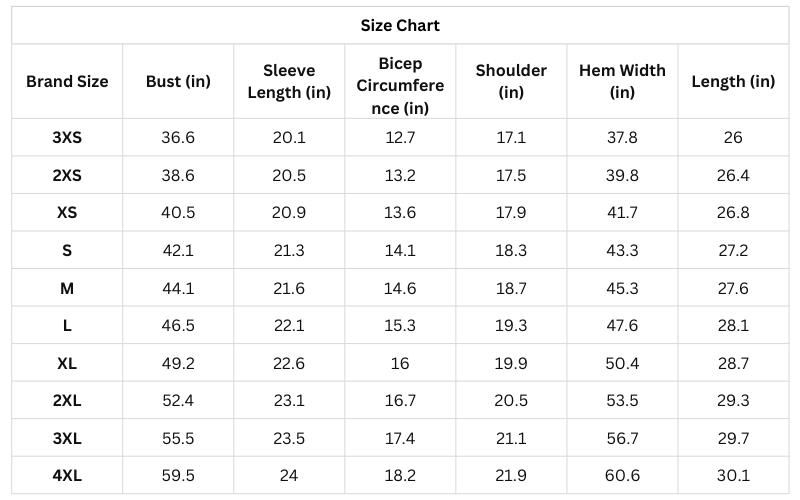Click the Bicep Circumference (in) header

(x=400, y=82)
